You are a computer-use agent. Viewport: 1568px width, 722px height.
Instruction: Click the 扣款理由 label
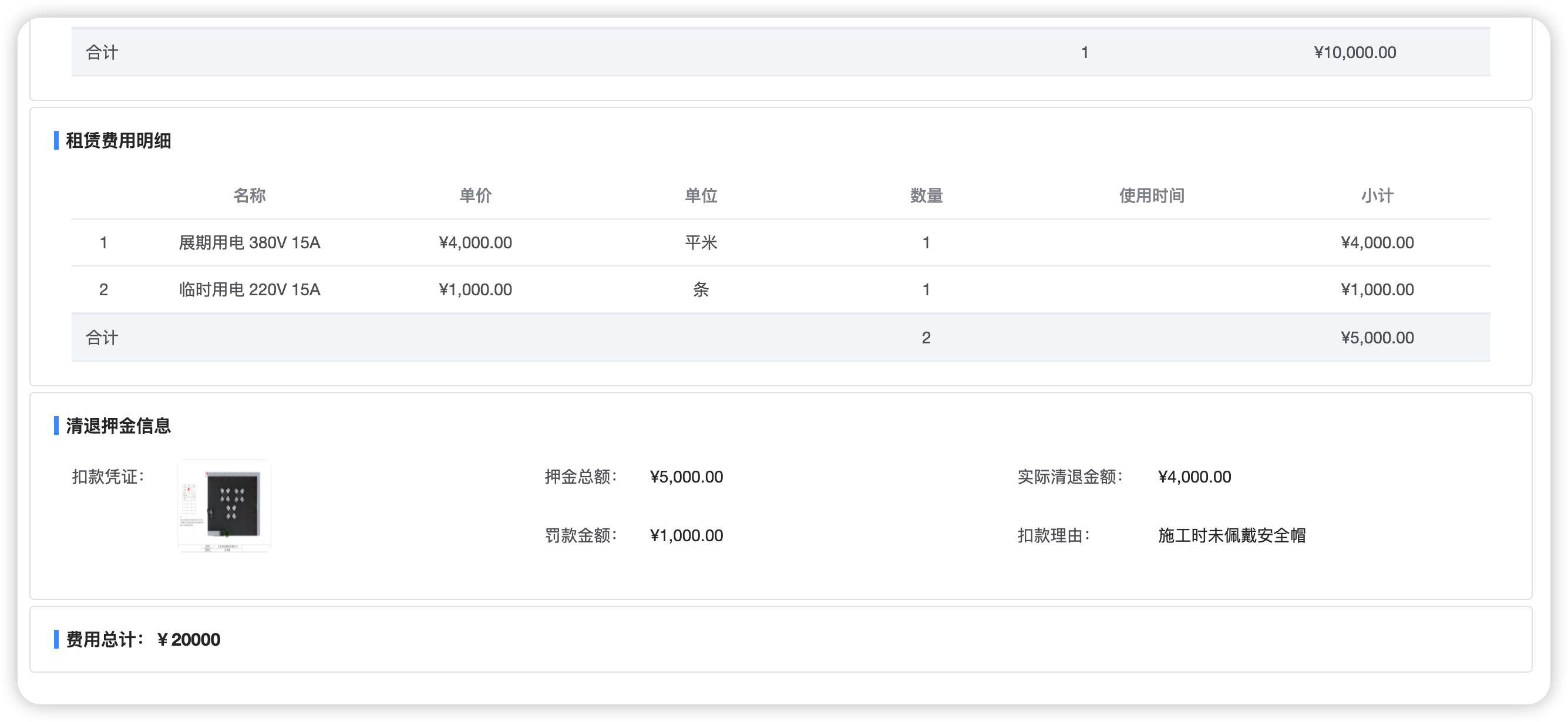click(x=1054, y=535)
